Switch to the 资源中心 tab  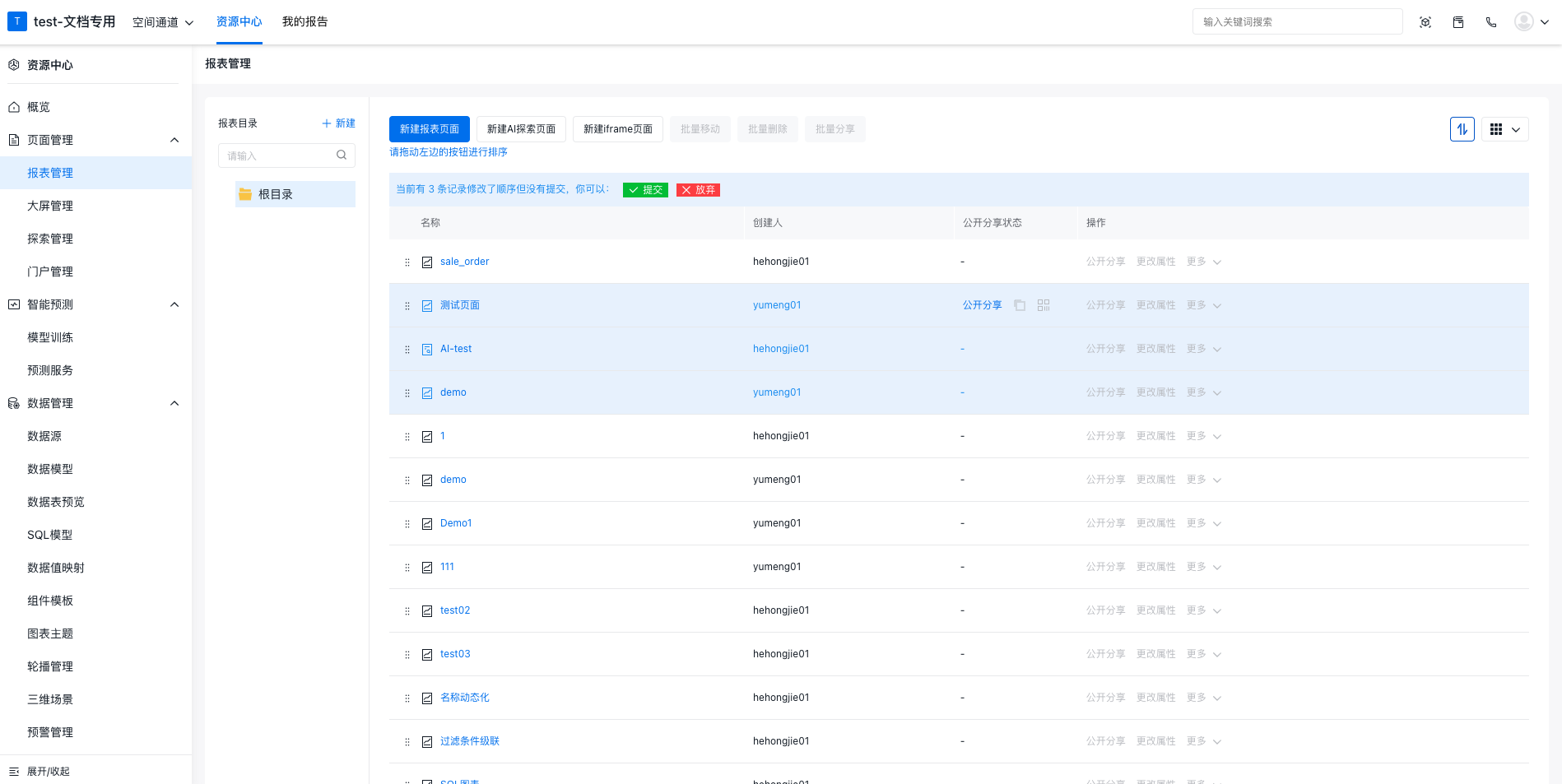[239, 22]
